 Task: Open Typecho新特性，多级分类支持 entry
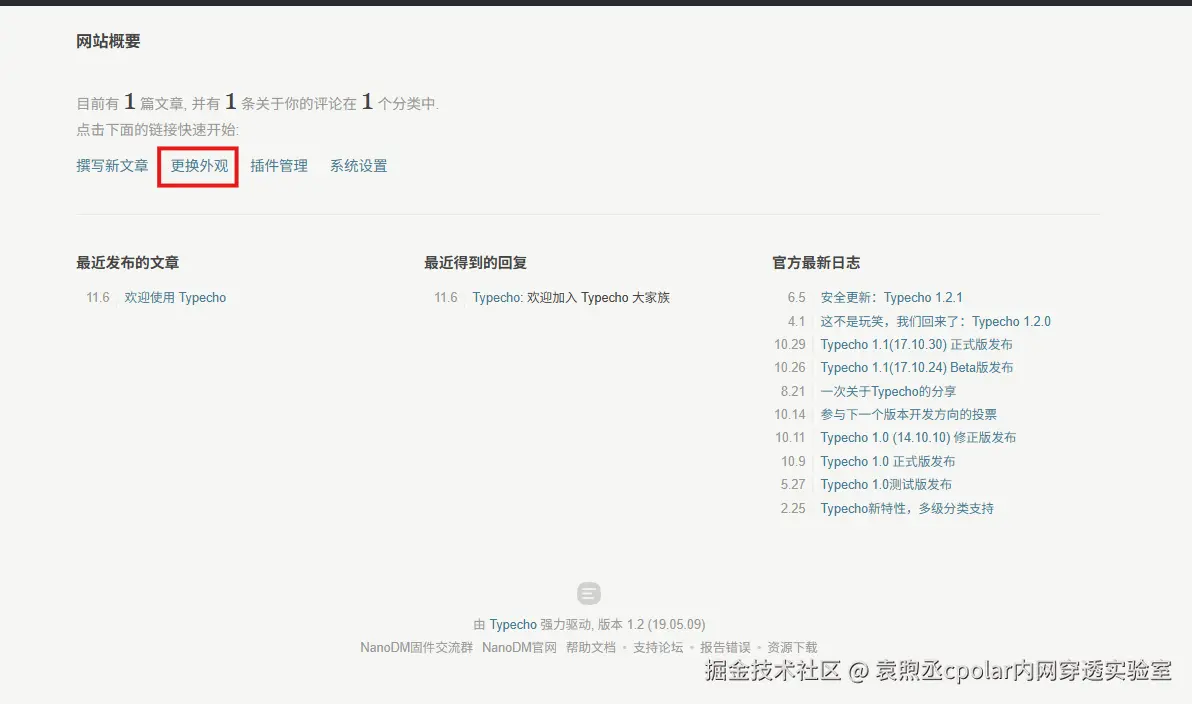click(x=907, y=509)
